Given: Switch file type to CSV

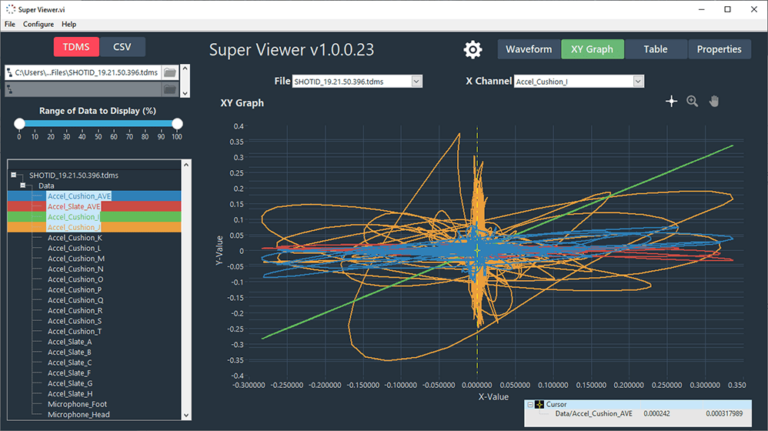Looking at the screenshot, I should pos(122,47).
